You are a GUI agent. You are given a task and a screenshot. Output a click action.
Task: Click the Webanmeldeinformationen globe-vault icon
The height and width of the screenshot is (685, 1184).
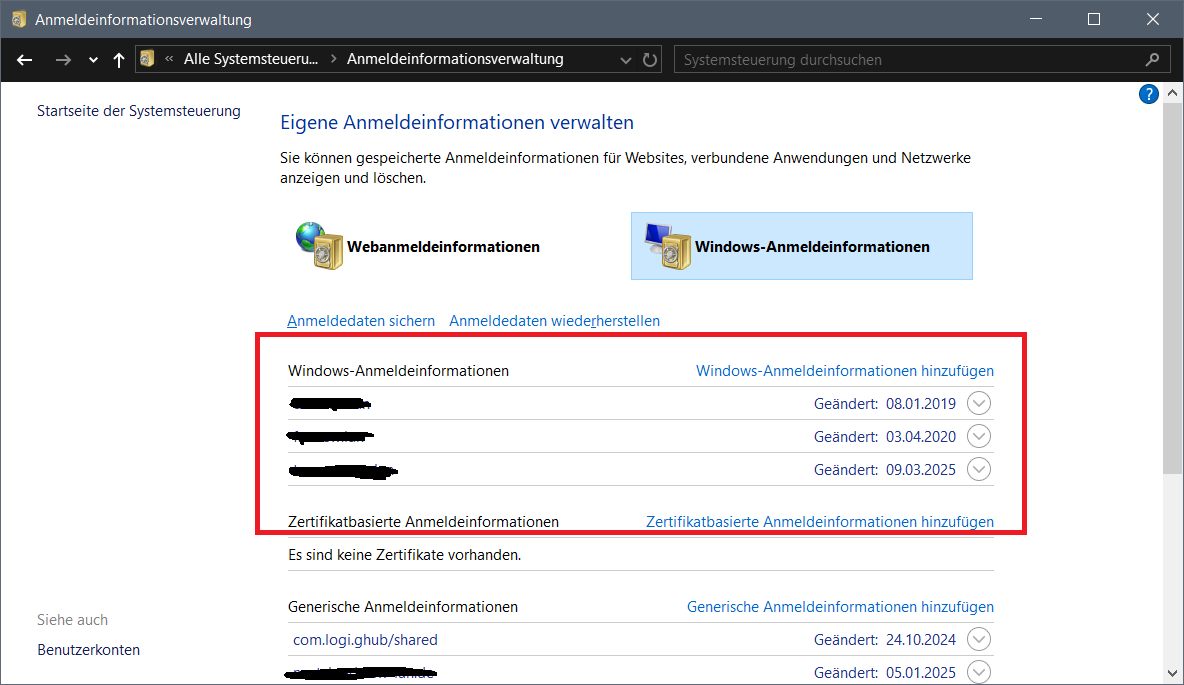point(319,245)
